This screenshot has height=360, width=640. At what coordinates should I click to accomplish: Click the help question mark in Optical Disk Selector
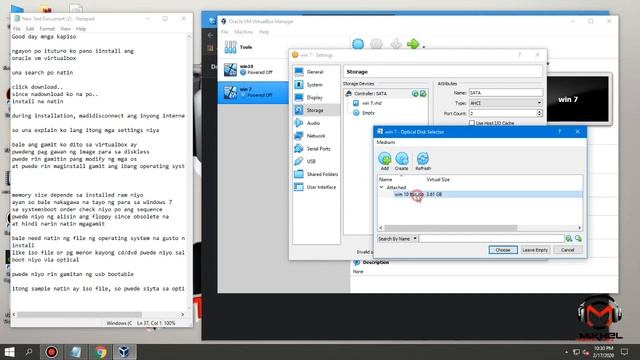pyautogui.click(x=560, y=131)
